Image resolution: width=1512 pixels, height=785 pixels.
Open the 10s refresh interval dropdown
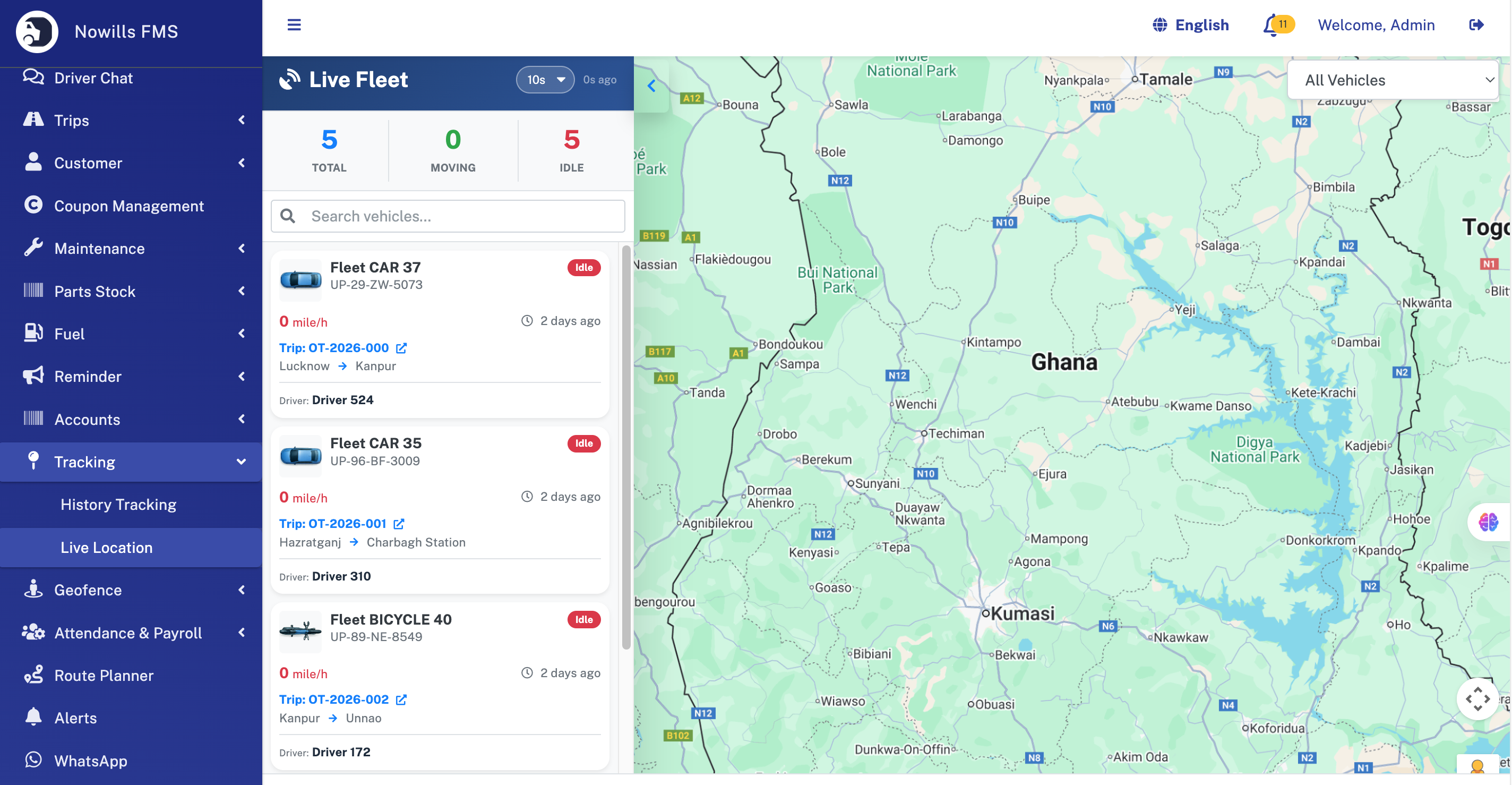pos(545,80)
